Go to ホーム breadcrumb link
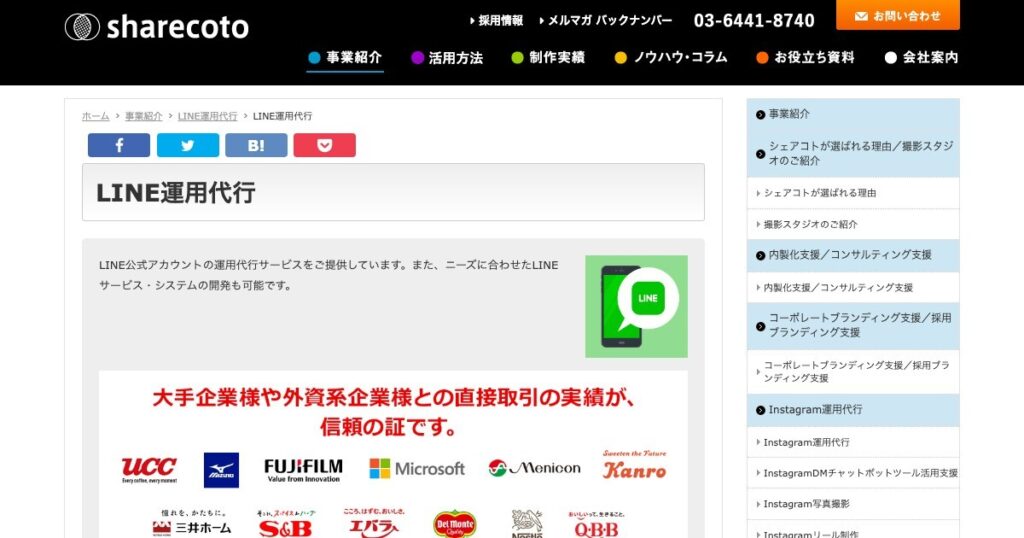 point(96,116)
